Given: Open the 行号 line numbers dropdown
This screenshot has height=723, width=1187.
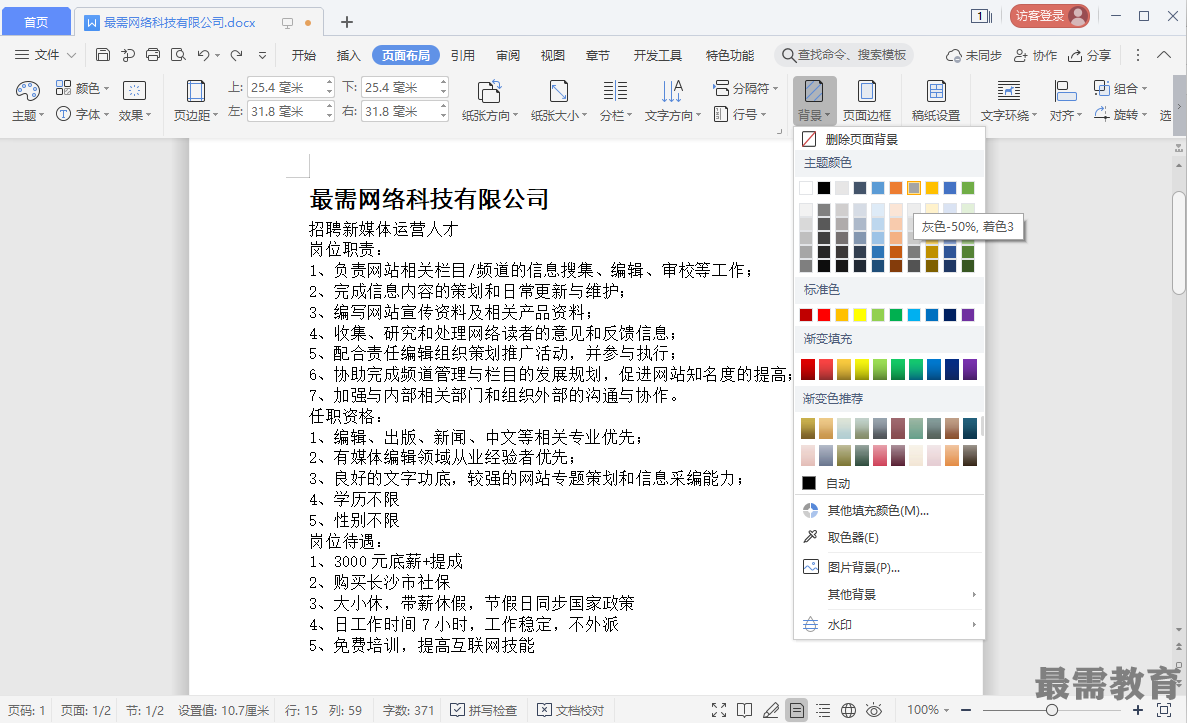Looking at the screenshot, I should [740, 114].
